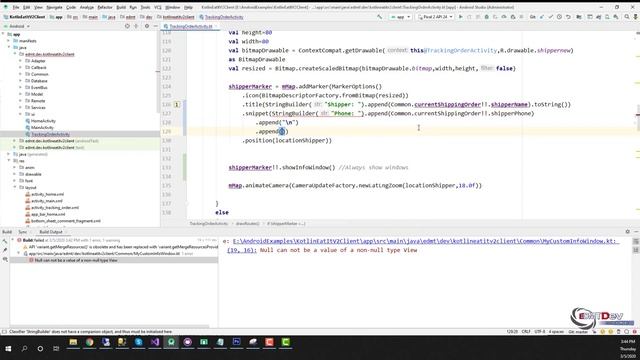Expand the manifests folder
This screenshot has height=360, width=640.
pos(9,41)
